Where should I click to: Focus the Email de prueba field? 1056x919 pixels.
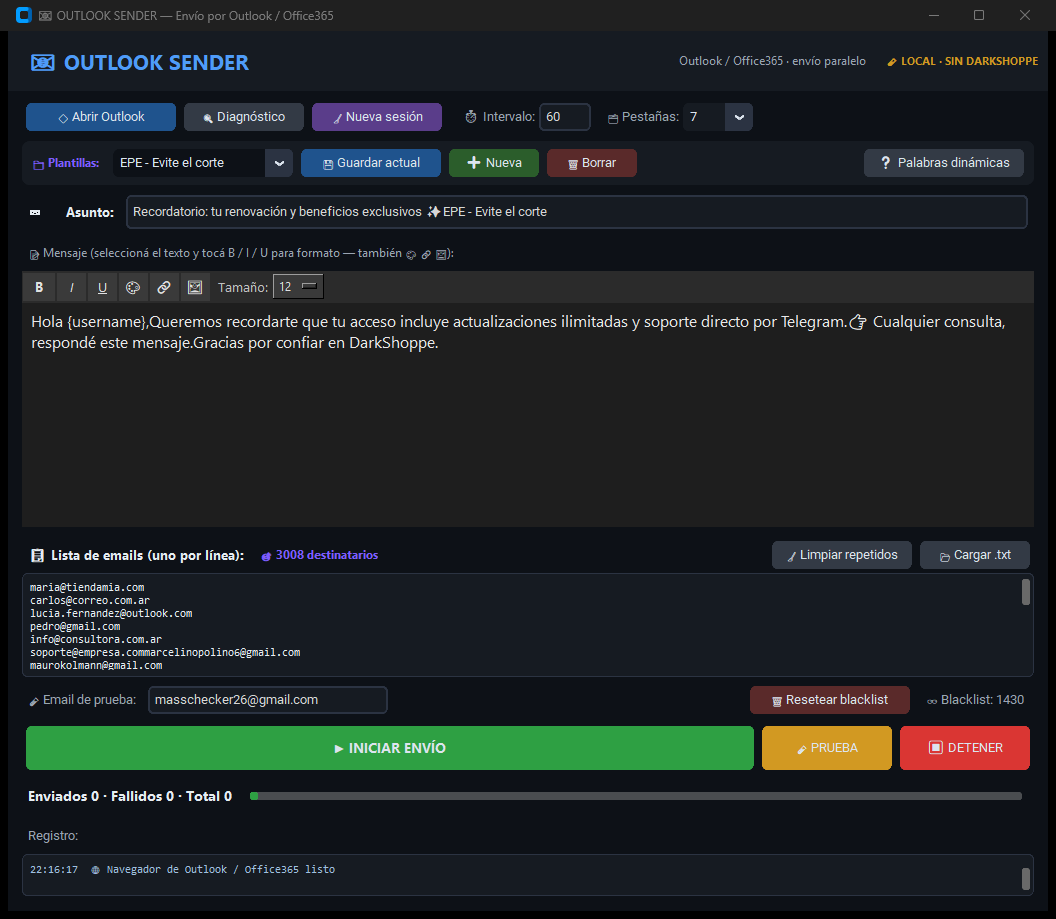[268, 700]
